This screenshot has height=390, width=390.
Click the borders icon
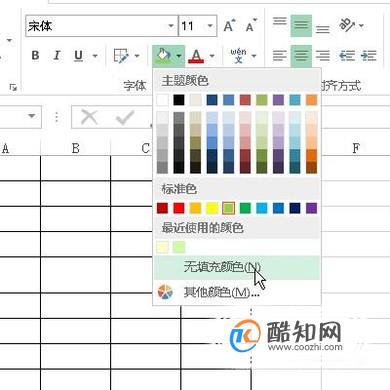pos(121,55)
